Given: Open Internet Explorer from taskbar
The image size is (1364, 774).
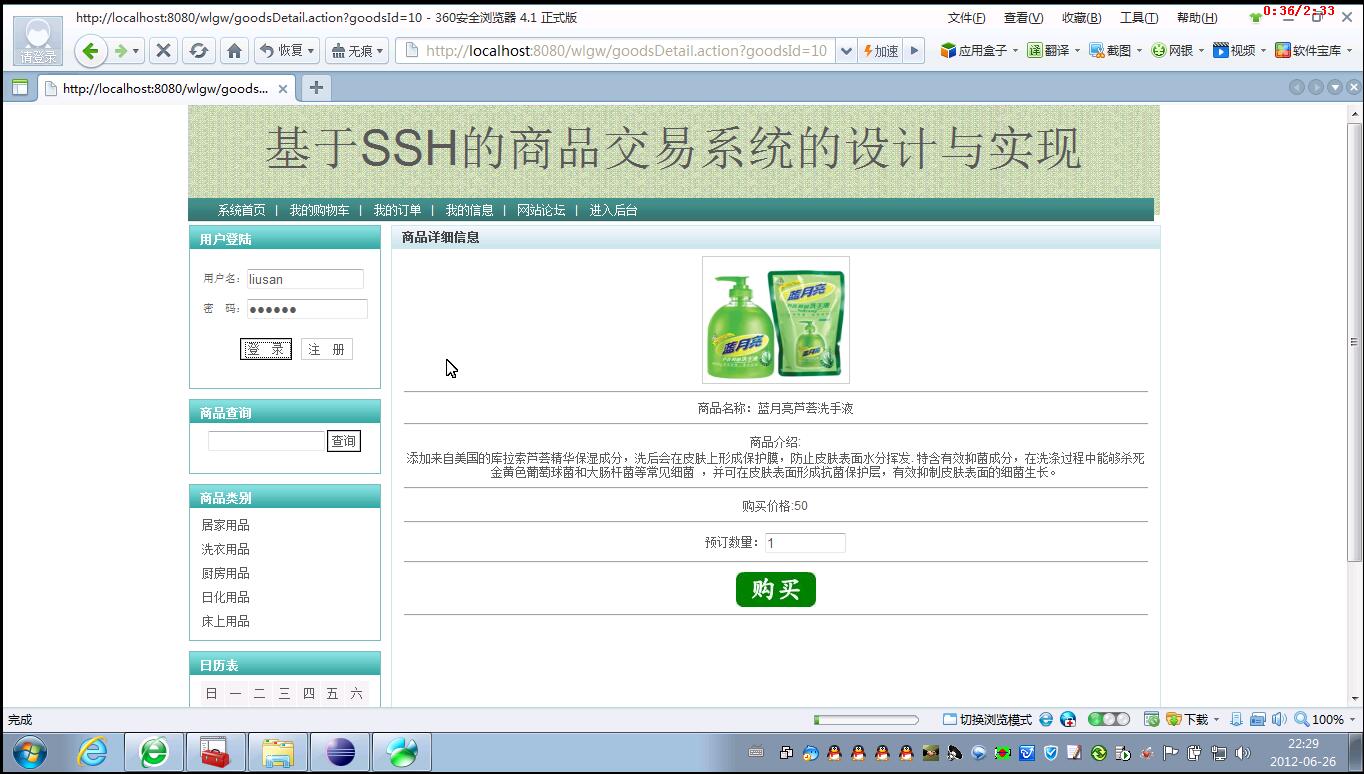Looking at the screenshot, I should point(92,752).
